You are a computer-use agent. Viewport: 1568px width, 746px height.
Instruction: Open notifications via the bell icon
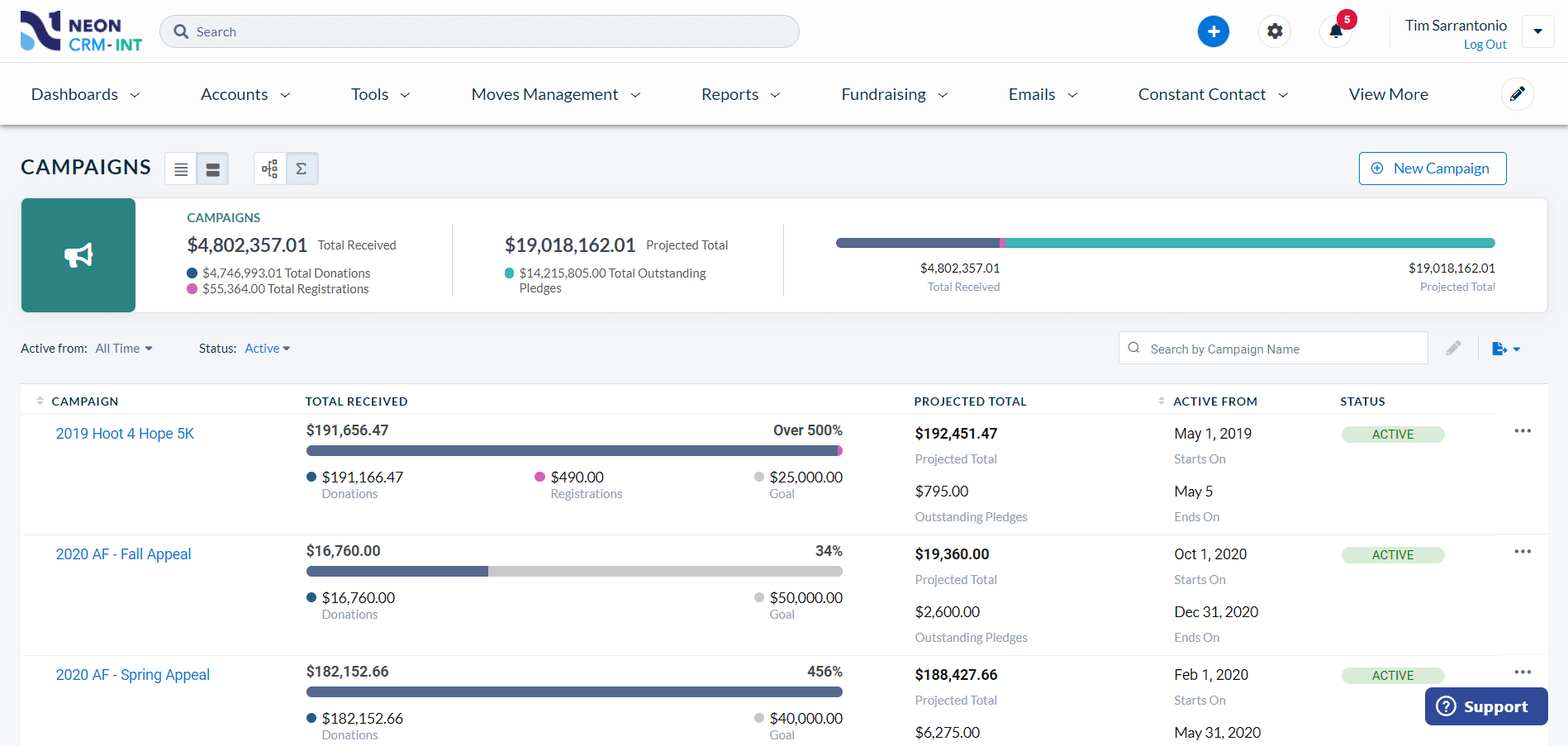[1336, 31]
